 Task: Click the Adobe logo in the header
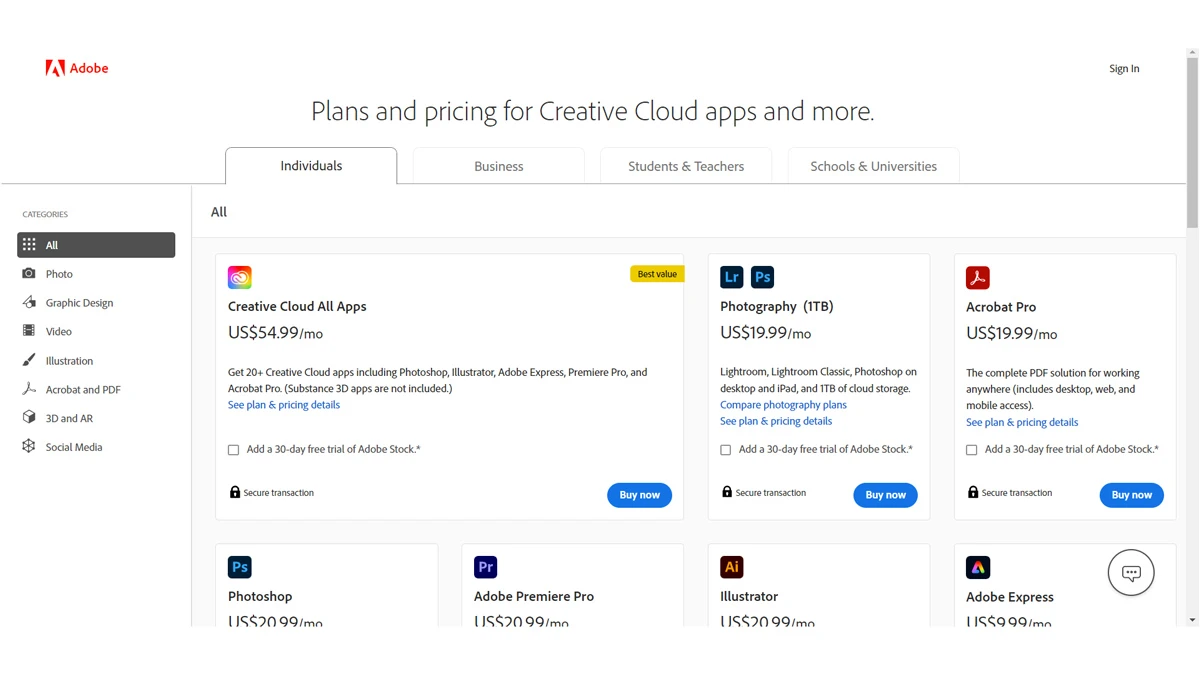pos(76,68)
